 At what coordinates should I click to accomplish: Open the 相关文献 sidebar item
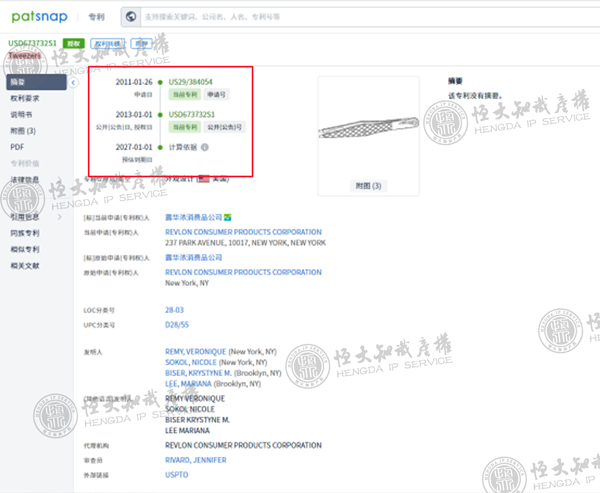pos(25,266)
